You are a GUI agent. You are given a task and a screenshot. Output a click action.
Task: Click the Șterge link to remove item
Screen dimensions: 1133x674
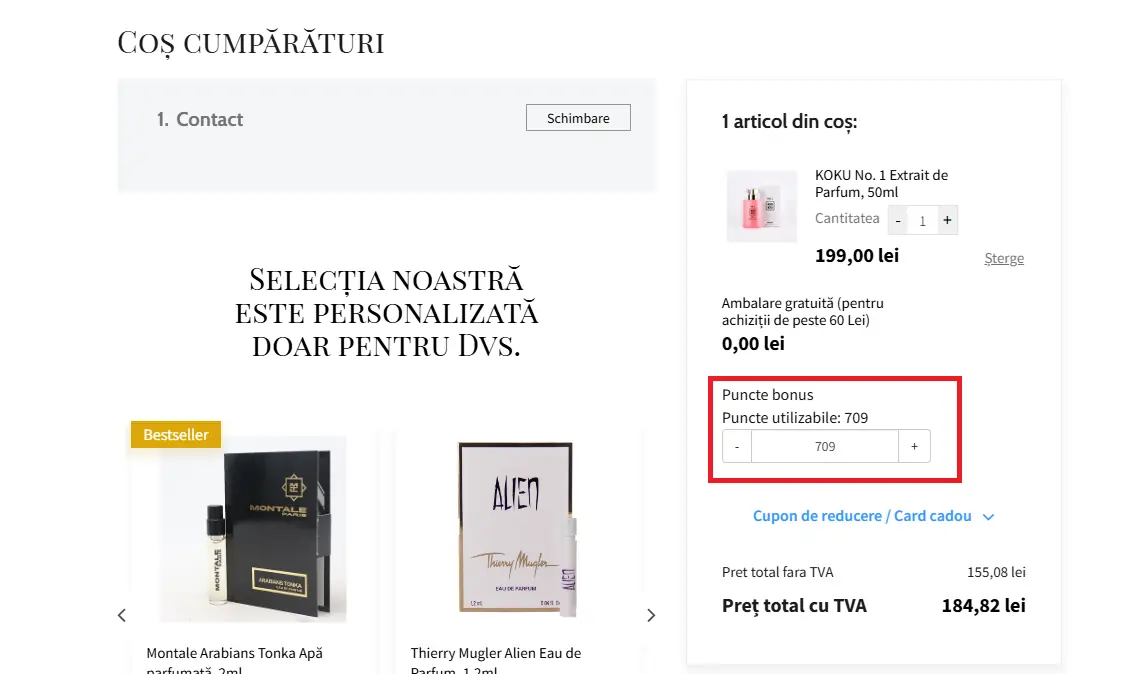(1004, 258)
